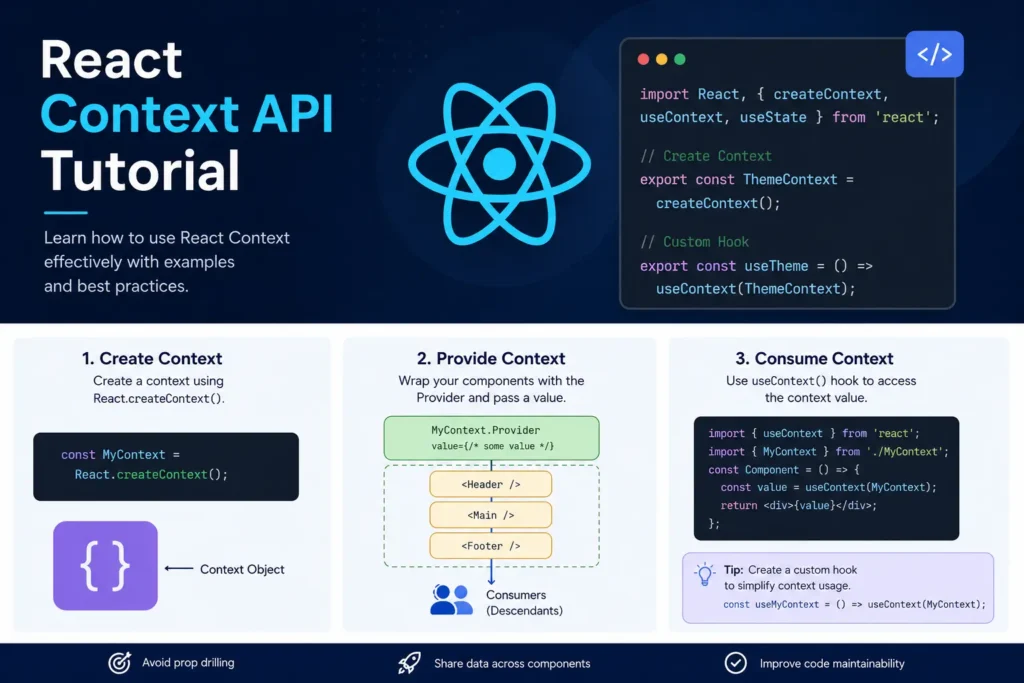This screenshot has height=683, width=1024.
Task: Select the <Main /> component box
Action: click(x=490, y=515)
